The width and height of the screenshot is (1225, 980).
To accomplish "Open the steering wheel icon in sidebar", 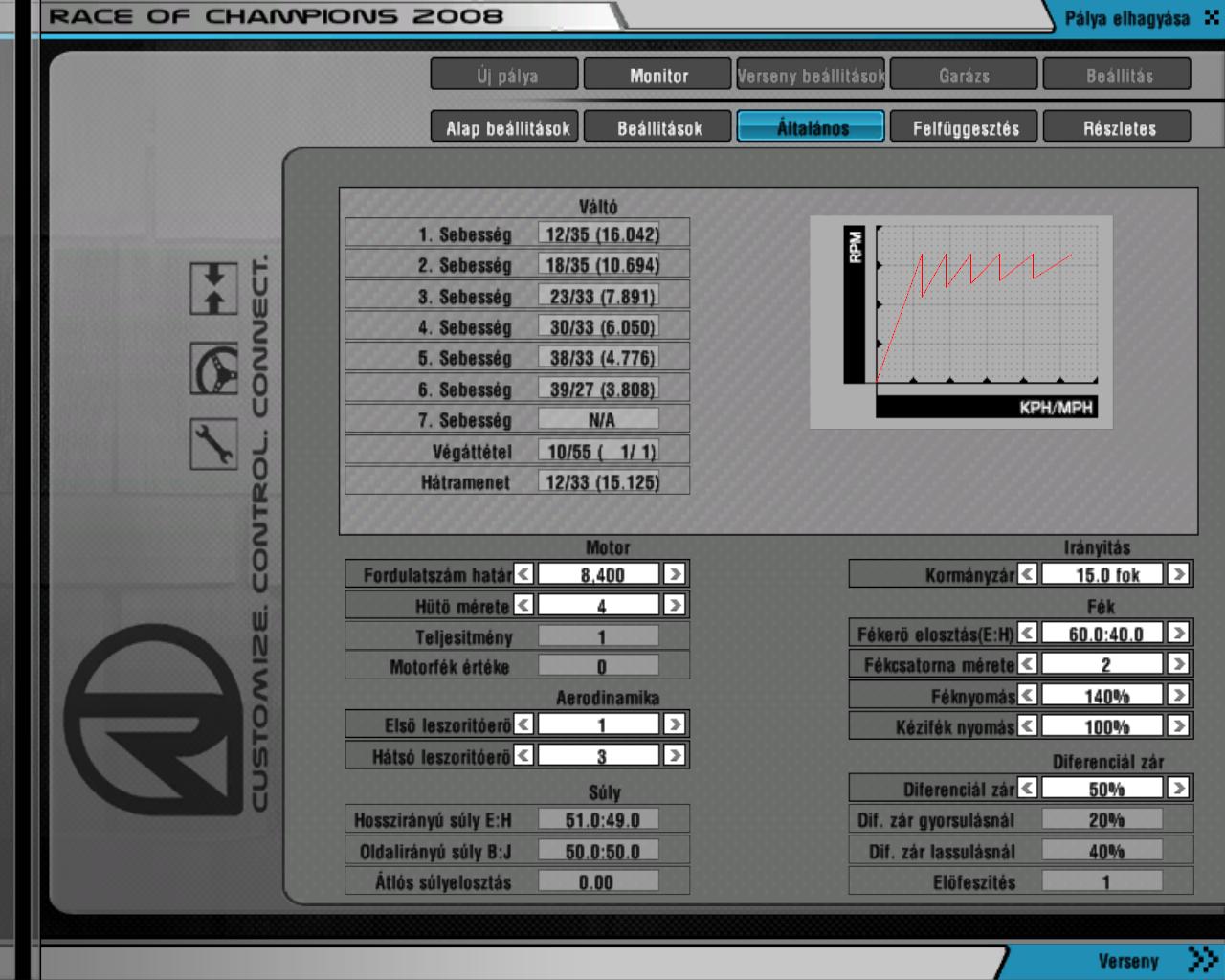I will (x=213, y=368).
